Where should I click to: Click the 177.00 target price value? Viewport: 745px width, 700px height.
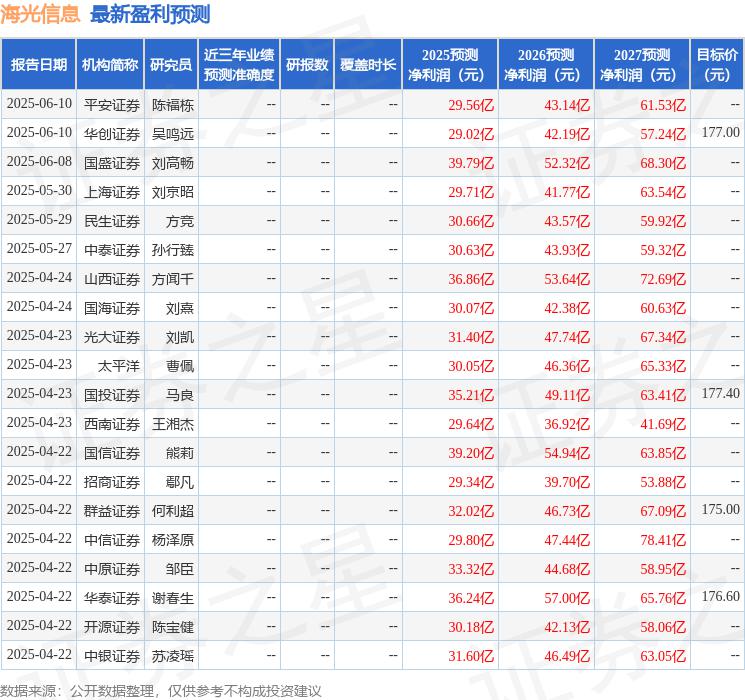point(721,132)
